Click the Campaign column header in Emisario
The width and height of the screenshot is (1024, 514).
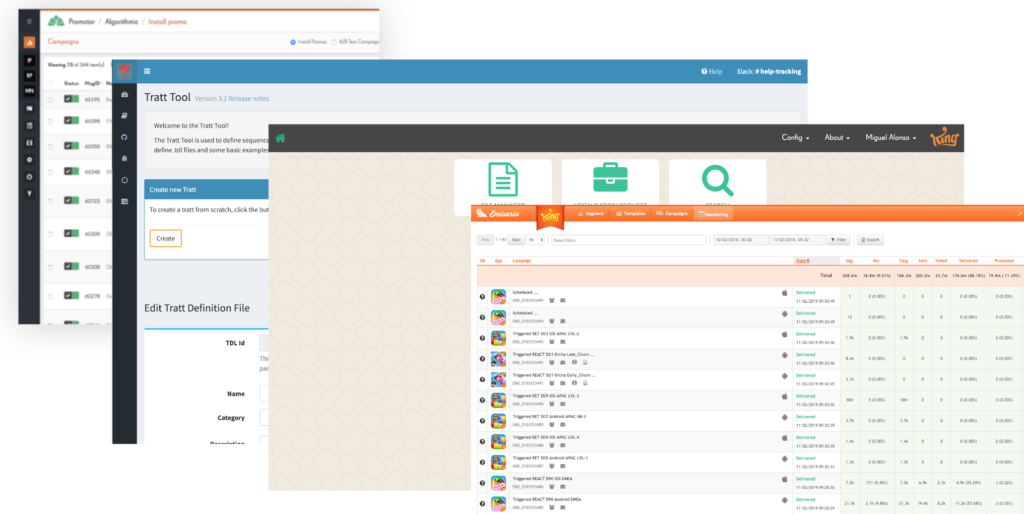click(521, 261)
